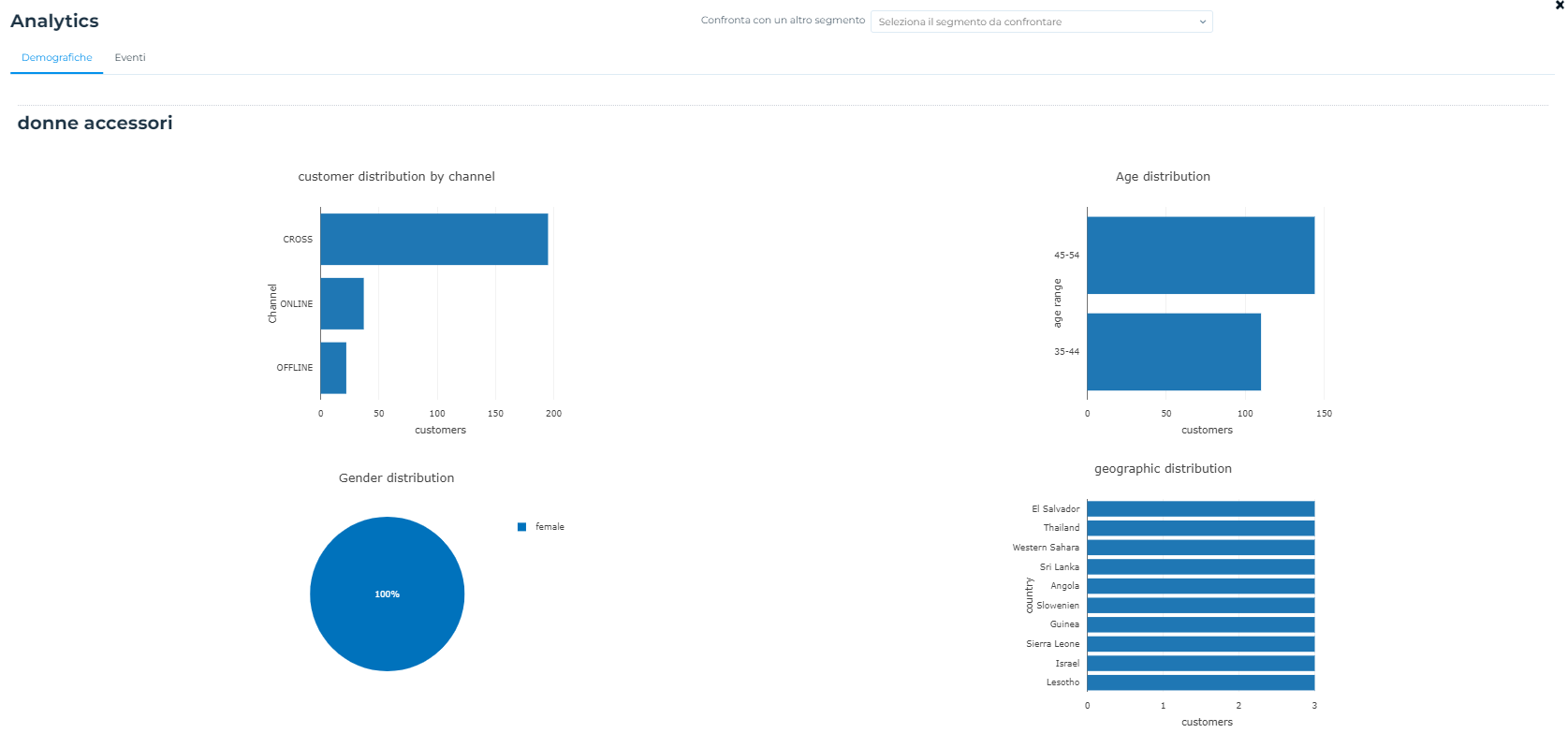
Task: Click the CROSS channel bar
Action: [x=434, y=239]
